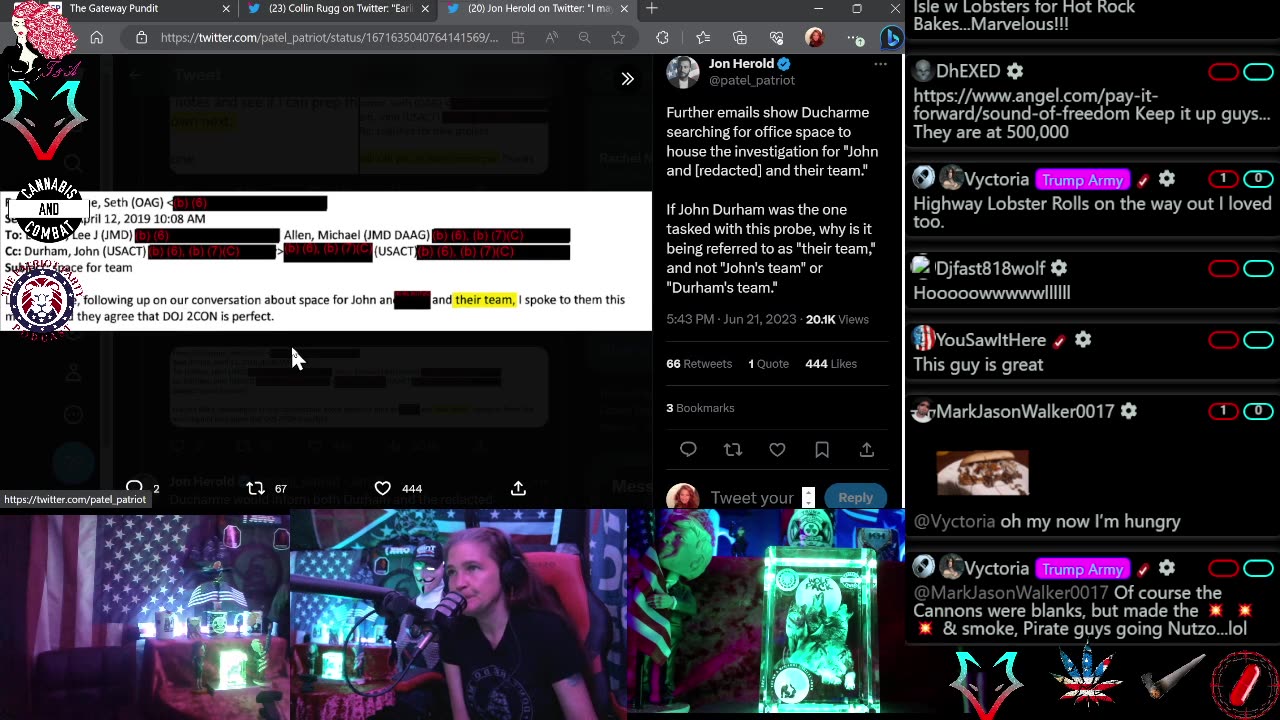Open the Favorites list icon
Image resolution: width=1280 pixels, height=720 pixels.
(703, 38)
